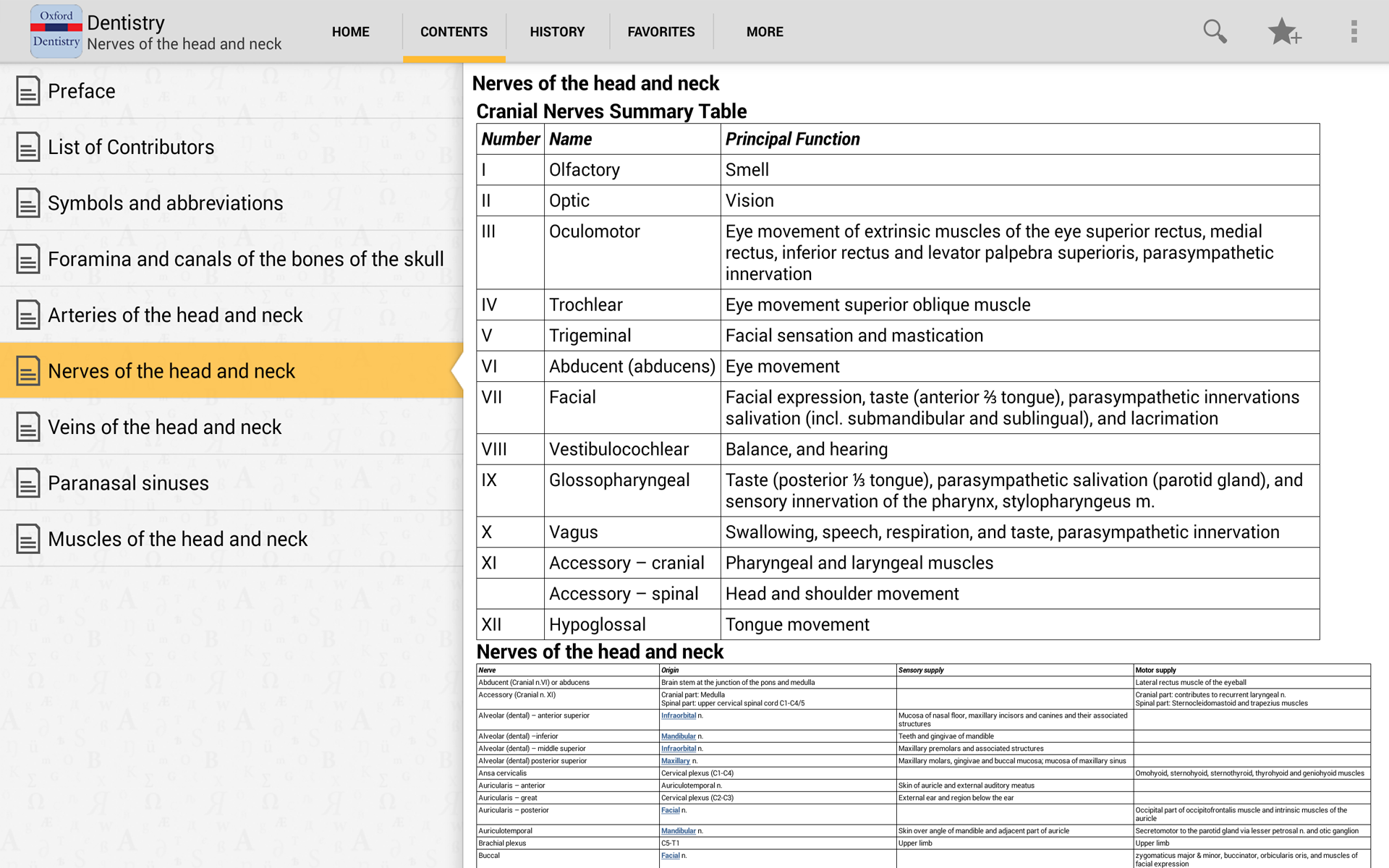Click the Veins of the head document icon
The width and height of the screenshot is (1389, 868).
(27, 427)
